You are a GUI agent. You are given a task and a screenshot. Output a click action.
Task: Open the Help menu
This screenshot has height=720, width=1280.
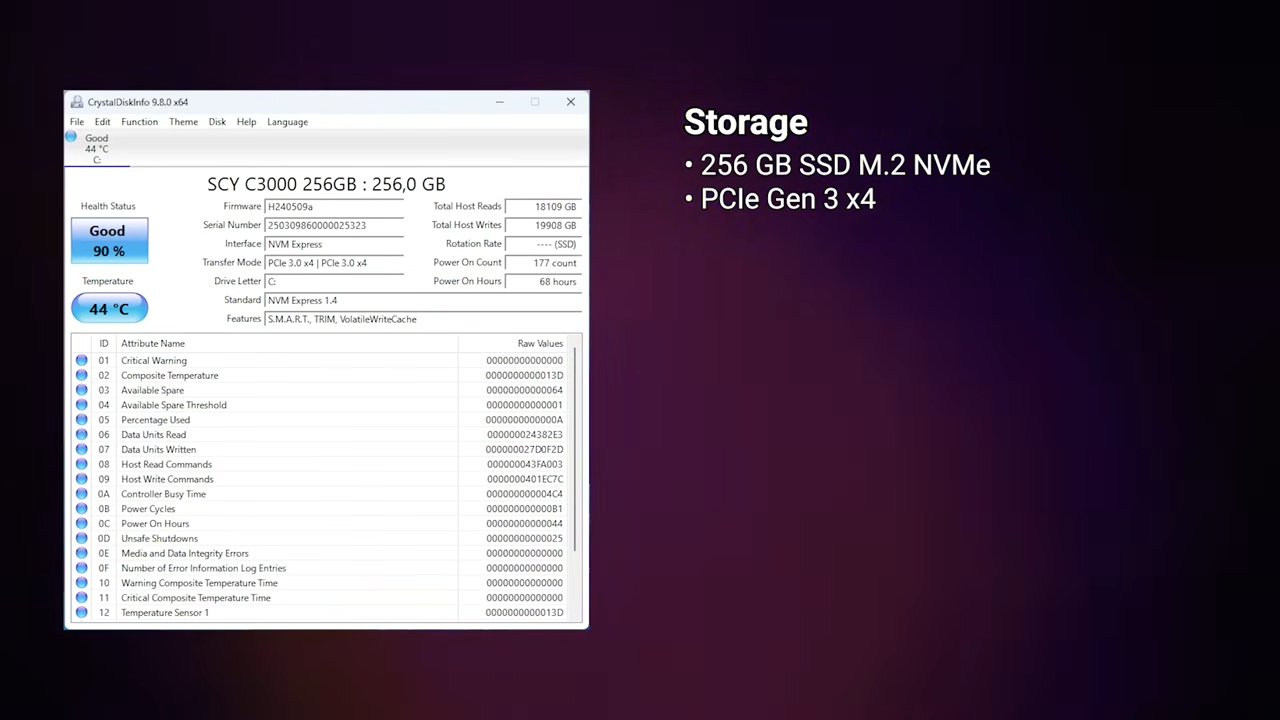247,122
